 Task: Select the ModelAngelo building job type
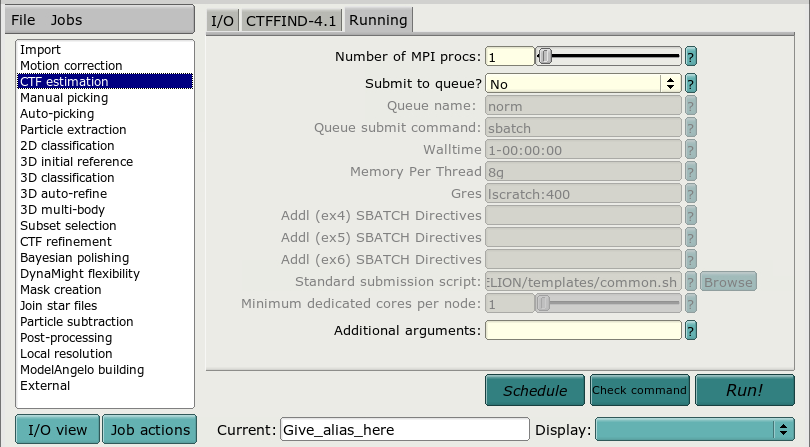point(105,370)
